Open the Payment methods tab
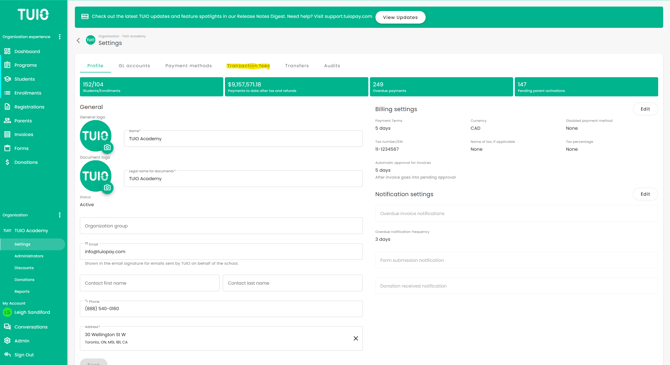Screen dimensions: 670x365 (x=188, y=66)
